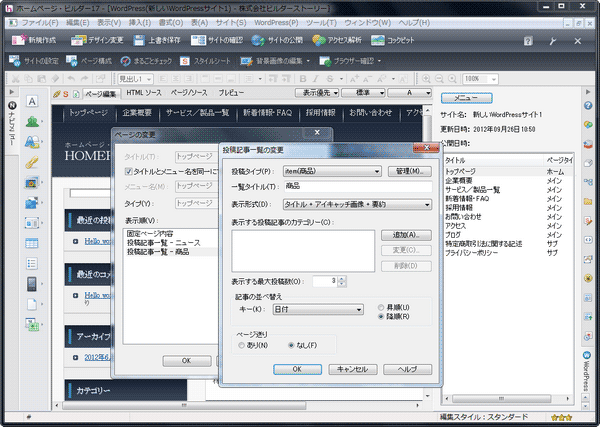Select 固定ページ内容 in 表示順 list
The image size is (600, 427).
click(150, 233)
